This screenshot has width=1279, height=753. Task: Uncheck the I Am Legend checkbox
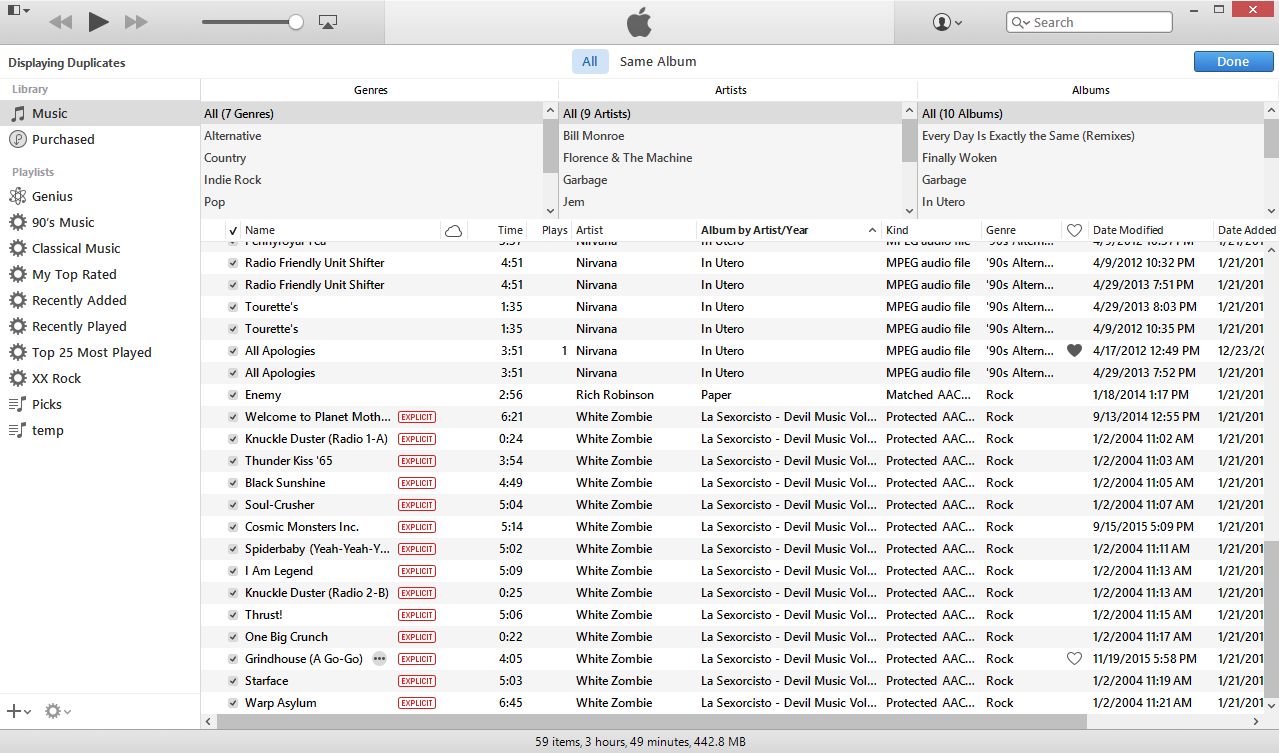coord(233,571)
